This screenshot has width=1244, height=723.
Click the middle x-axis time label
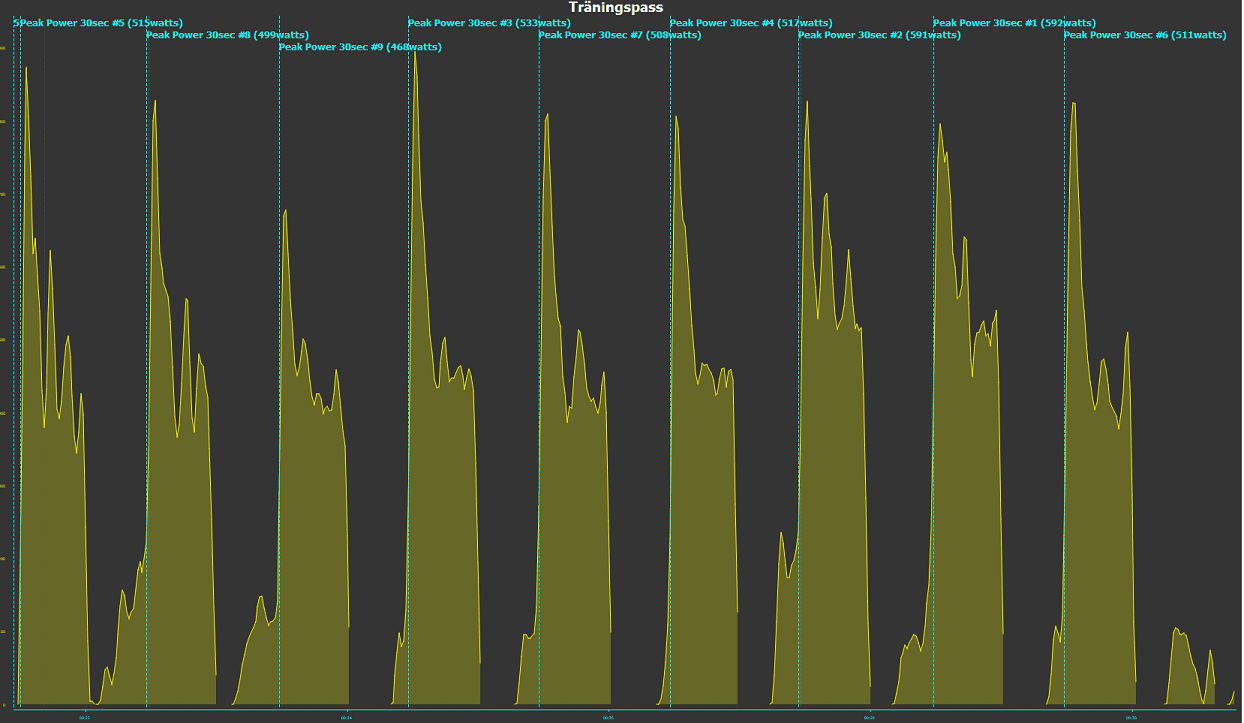click(x=608, y=716)
